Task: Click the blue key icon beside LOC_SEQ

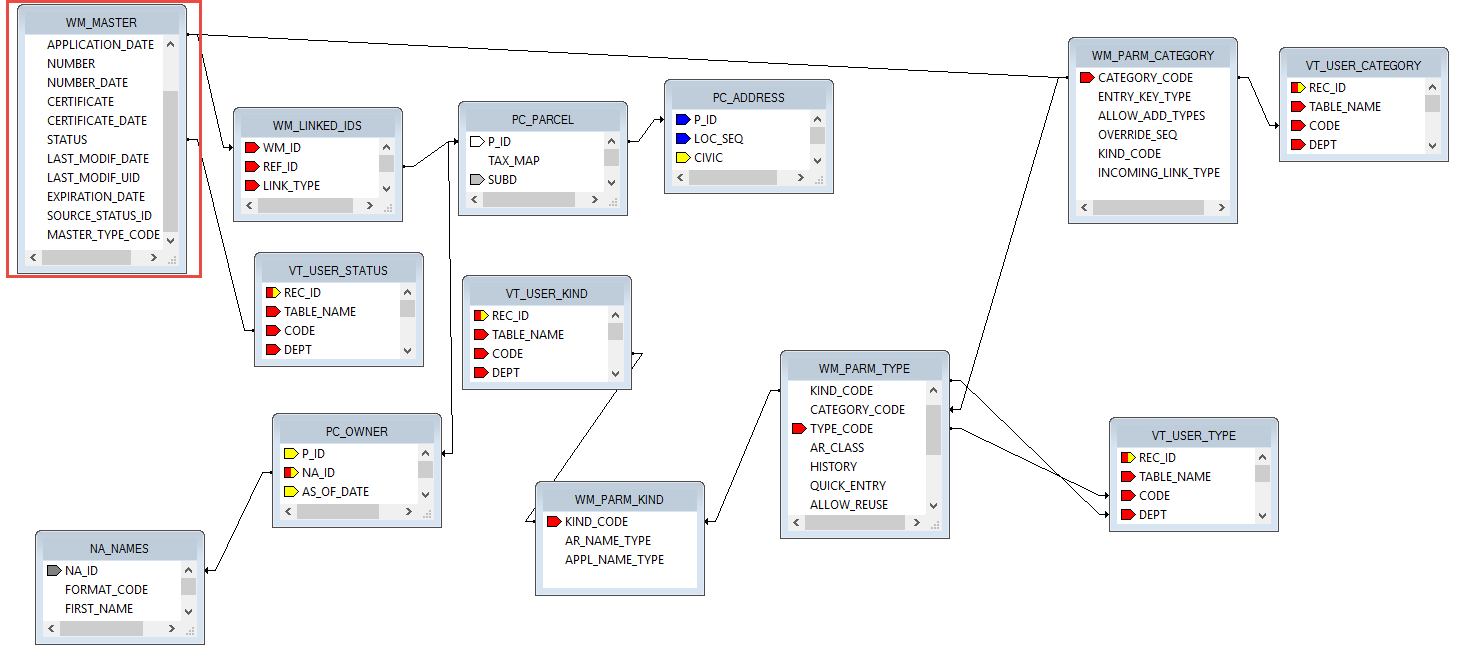Action: (682, 139)
